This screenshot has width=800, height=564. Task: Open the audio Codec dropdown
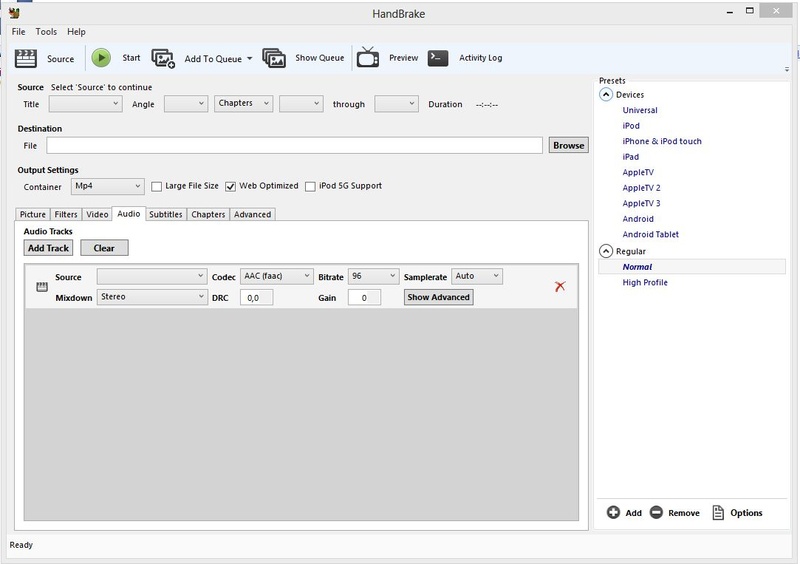click(277, 276)
